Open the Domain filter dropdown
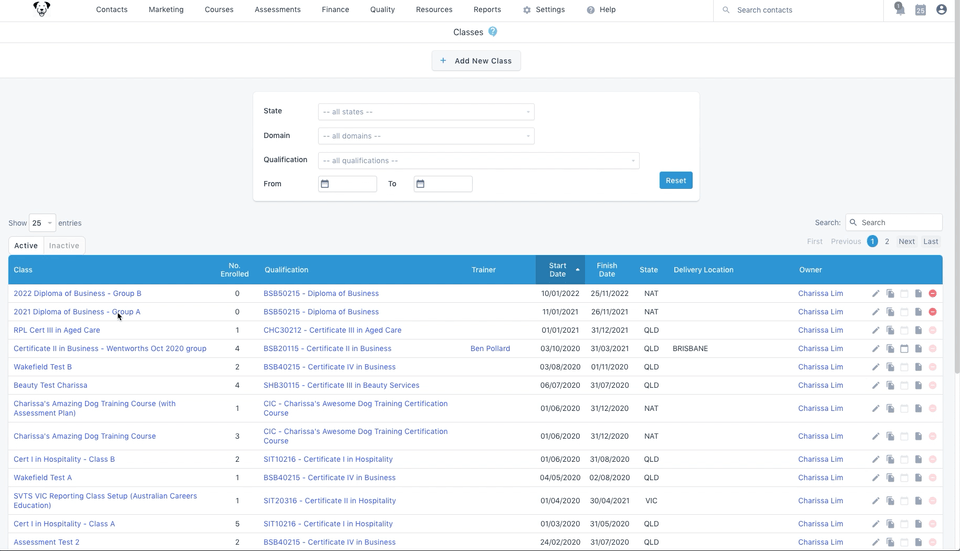 (x=426, y=136)
